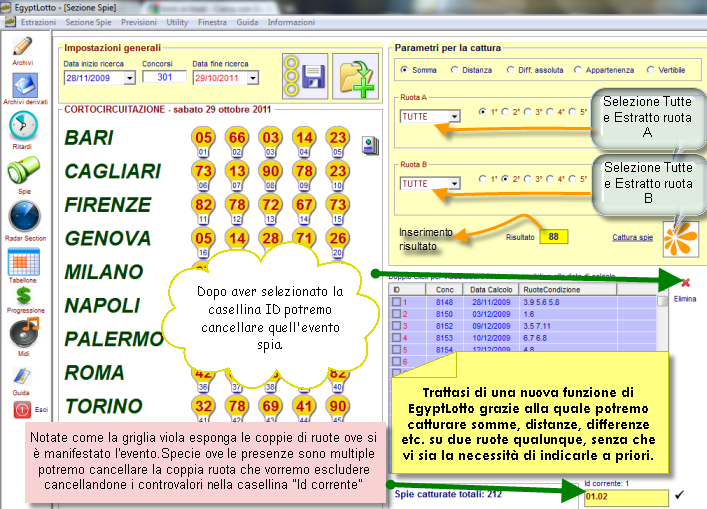Click the red Esci exit icon
This screenshot has height=509, width=707.
point(22,409)
